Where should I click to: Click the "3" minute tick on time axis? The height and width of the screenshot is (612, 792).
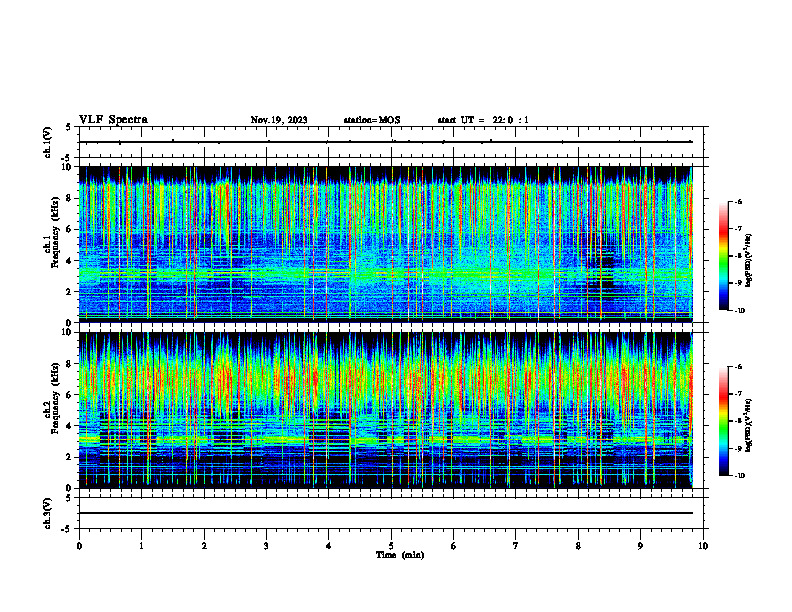(266, 546)
